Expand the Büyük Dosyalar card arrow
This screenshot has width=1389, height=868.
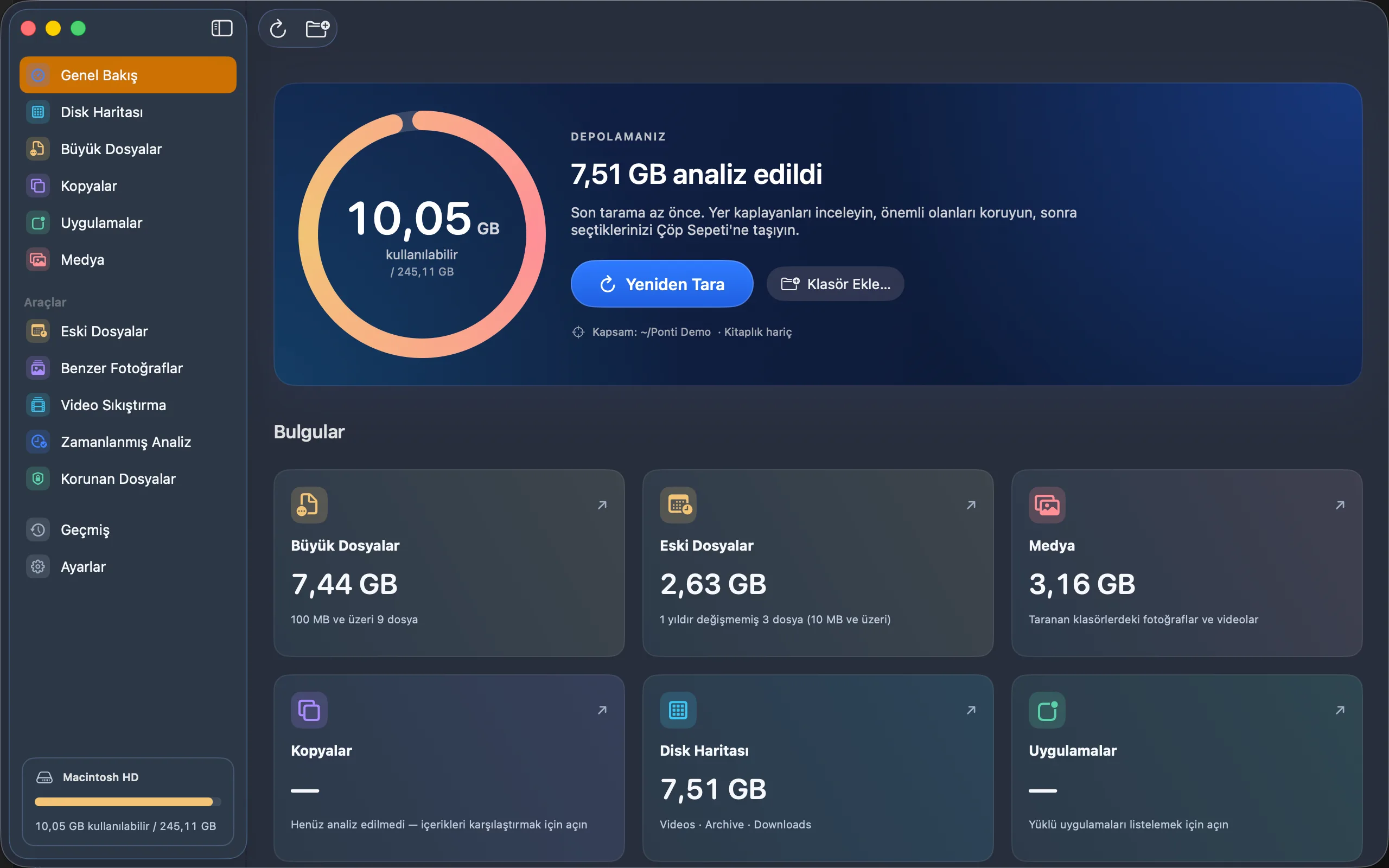[602, 505]
